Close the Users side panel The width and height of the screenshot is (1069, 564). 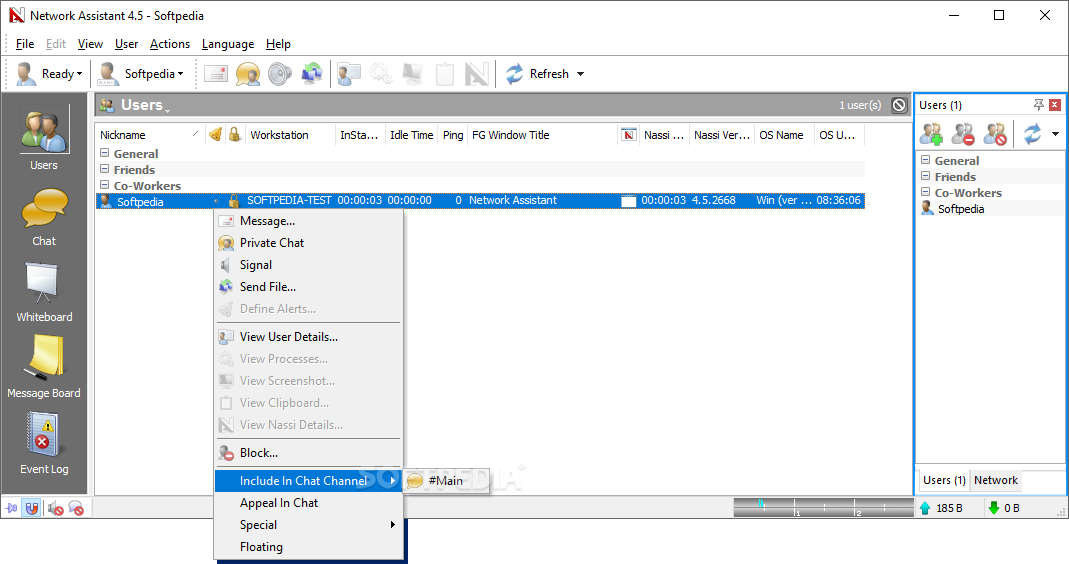click(x=1055, y=104)
